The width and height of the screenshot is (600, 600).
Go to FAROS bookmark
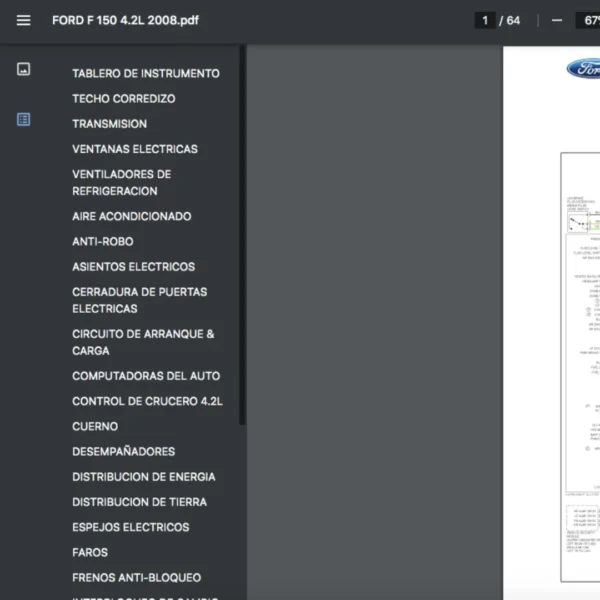(x=90, y=553)
